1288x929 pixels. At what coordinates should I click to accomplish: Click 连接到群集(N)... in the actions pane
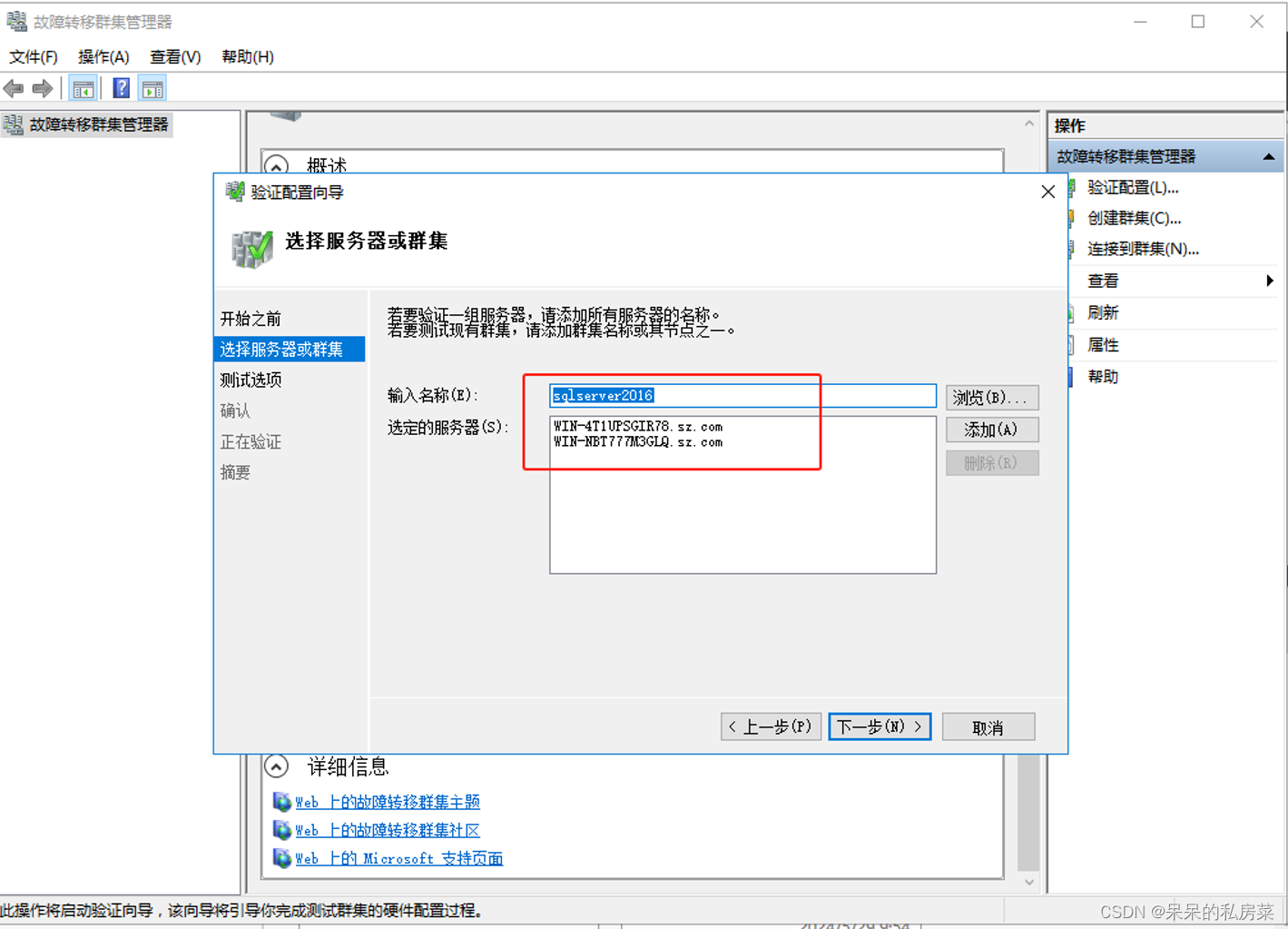1143,249
